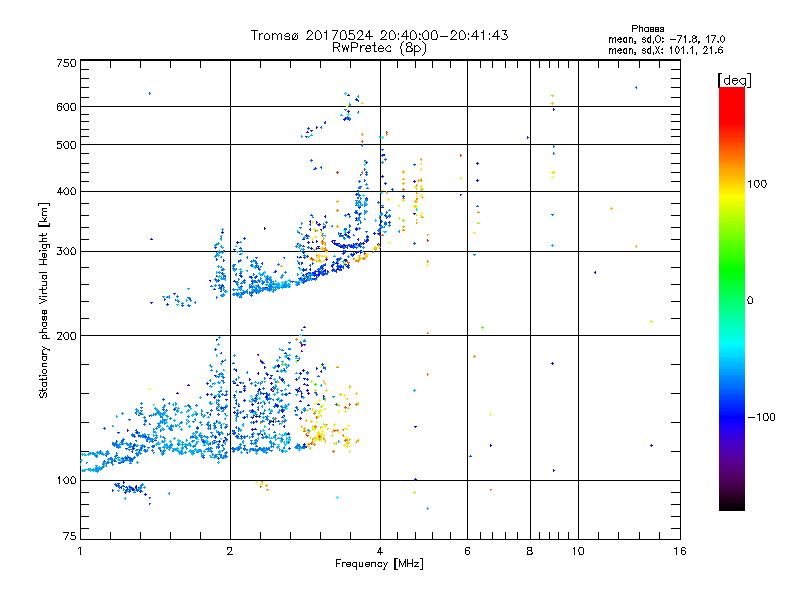This screenshot has width=800, height=600.
Task: Click the x-axis tick label '8'
Action: tap(530, 551)
